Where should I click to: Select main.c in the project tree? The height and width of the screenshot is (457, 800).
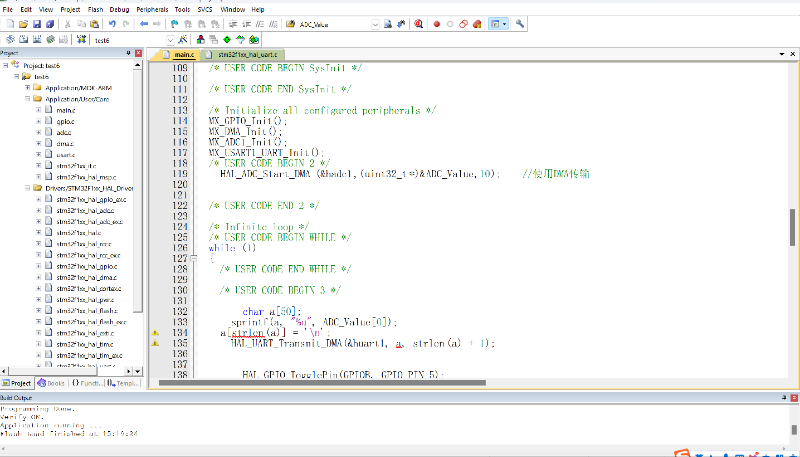click(66, 110)
